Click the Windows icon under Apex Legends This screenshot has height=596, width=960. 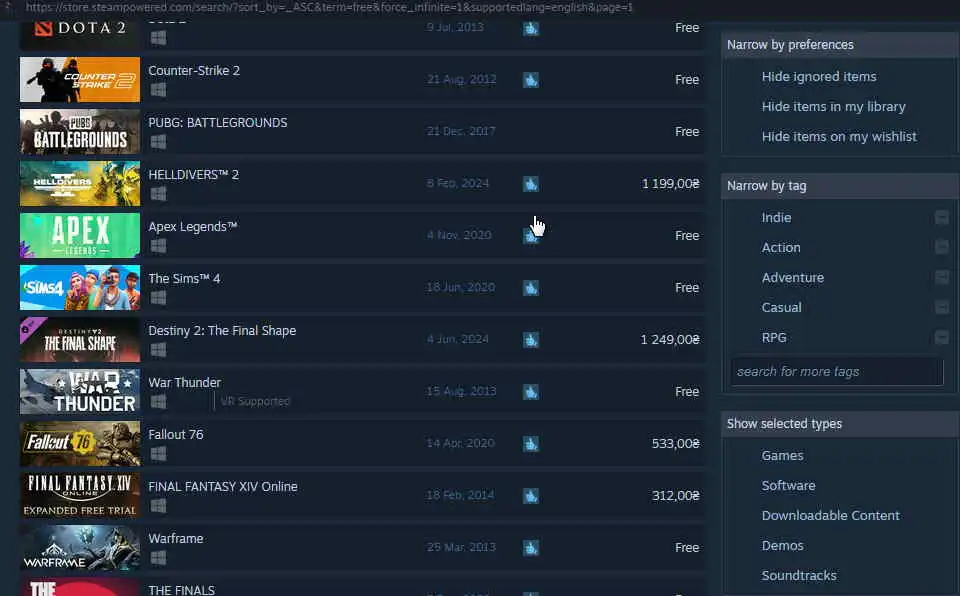158,246
